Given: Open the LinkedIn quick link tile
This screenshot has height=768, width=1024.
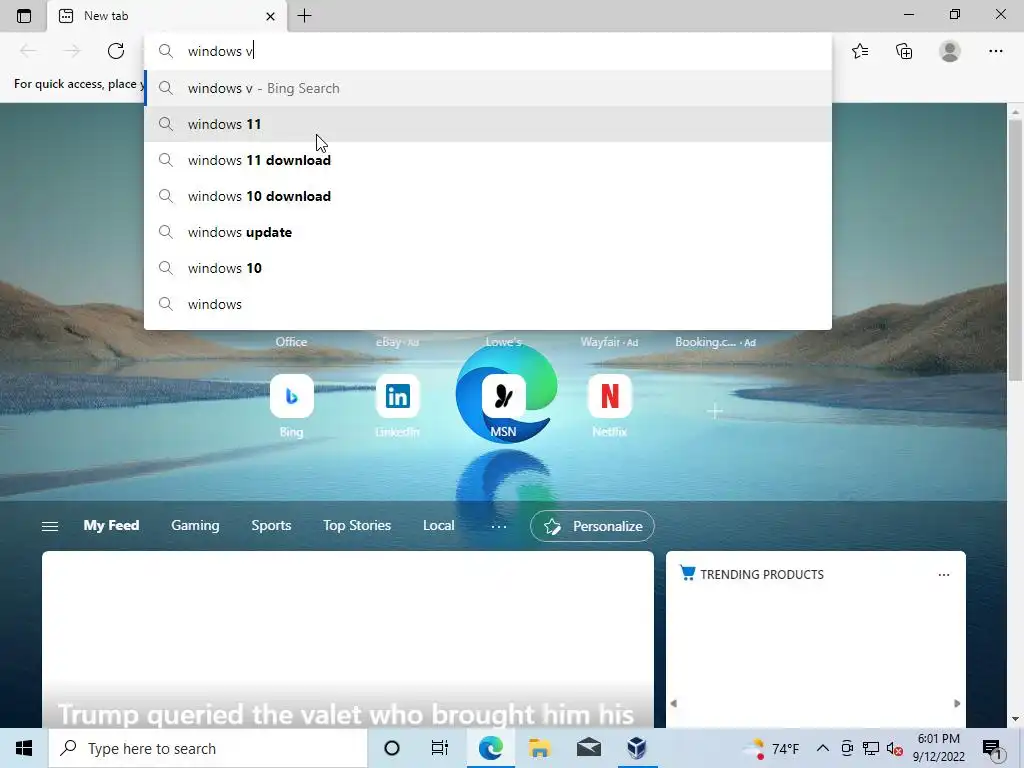Looking at the screenshot, I should click(397, 396).
